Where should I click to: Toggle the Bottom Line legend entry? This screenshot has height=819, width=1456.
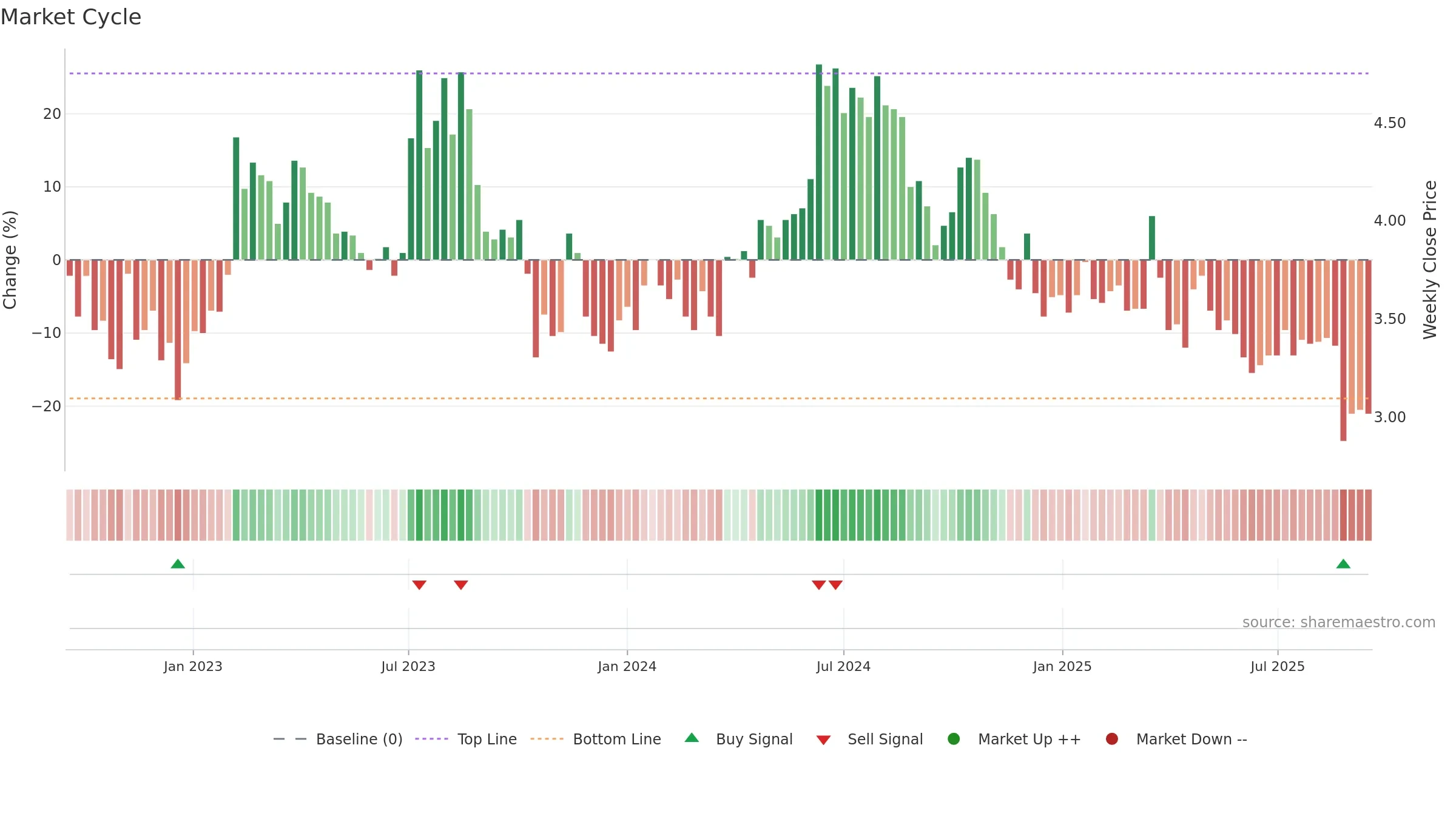[596, 739]
